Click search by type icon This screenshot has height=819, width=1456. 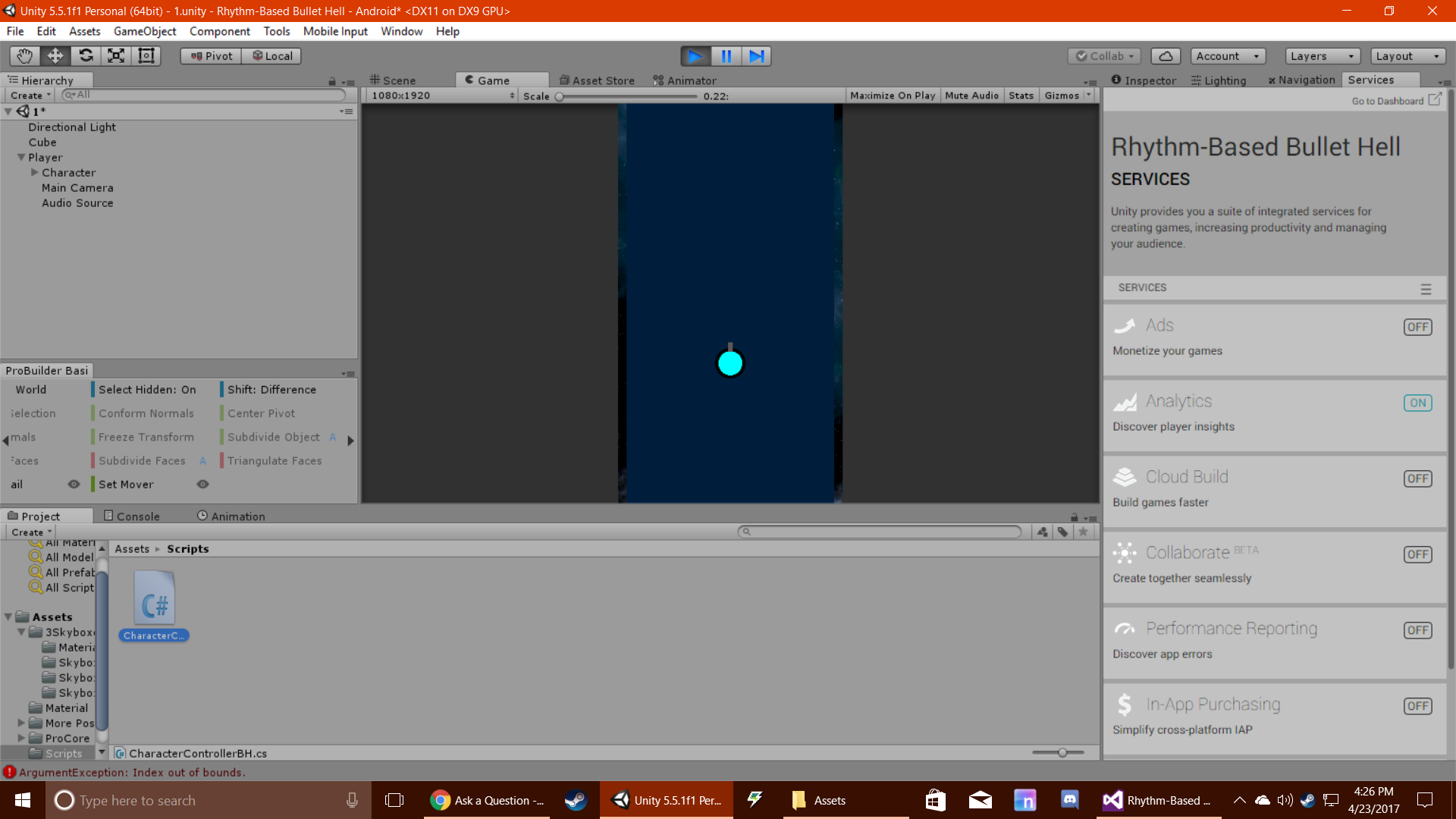(1043, 532)
